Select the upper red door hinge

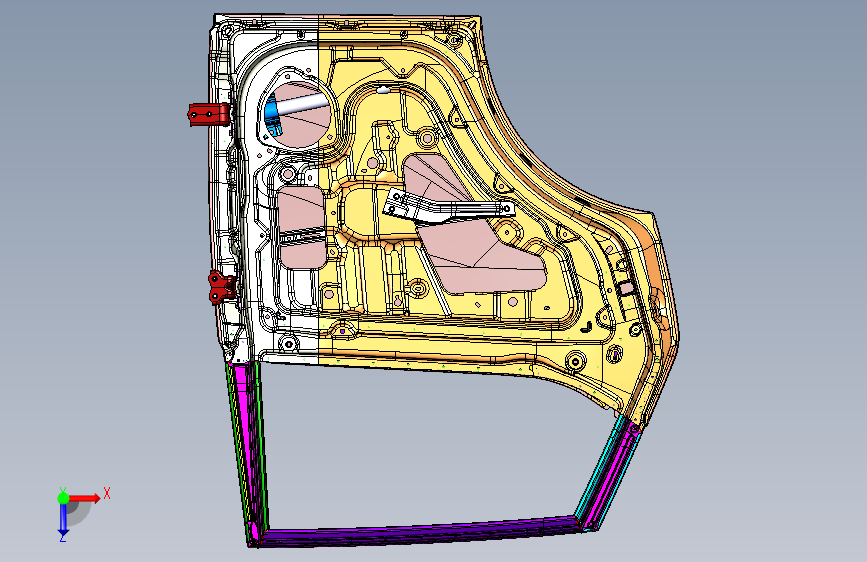tap(208, 114)
